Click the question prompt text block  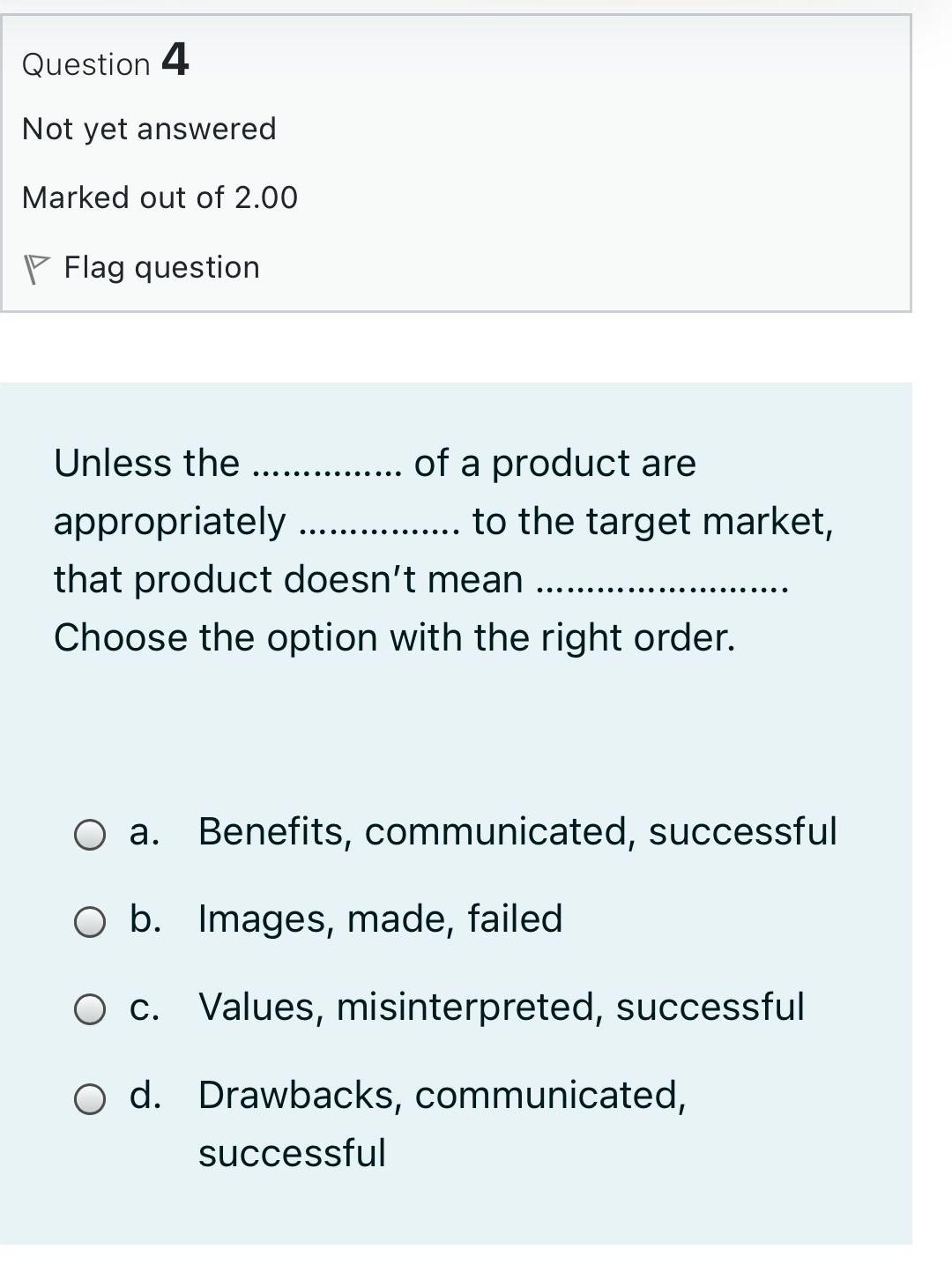[441, 548]
